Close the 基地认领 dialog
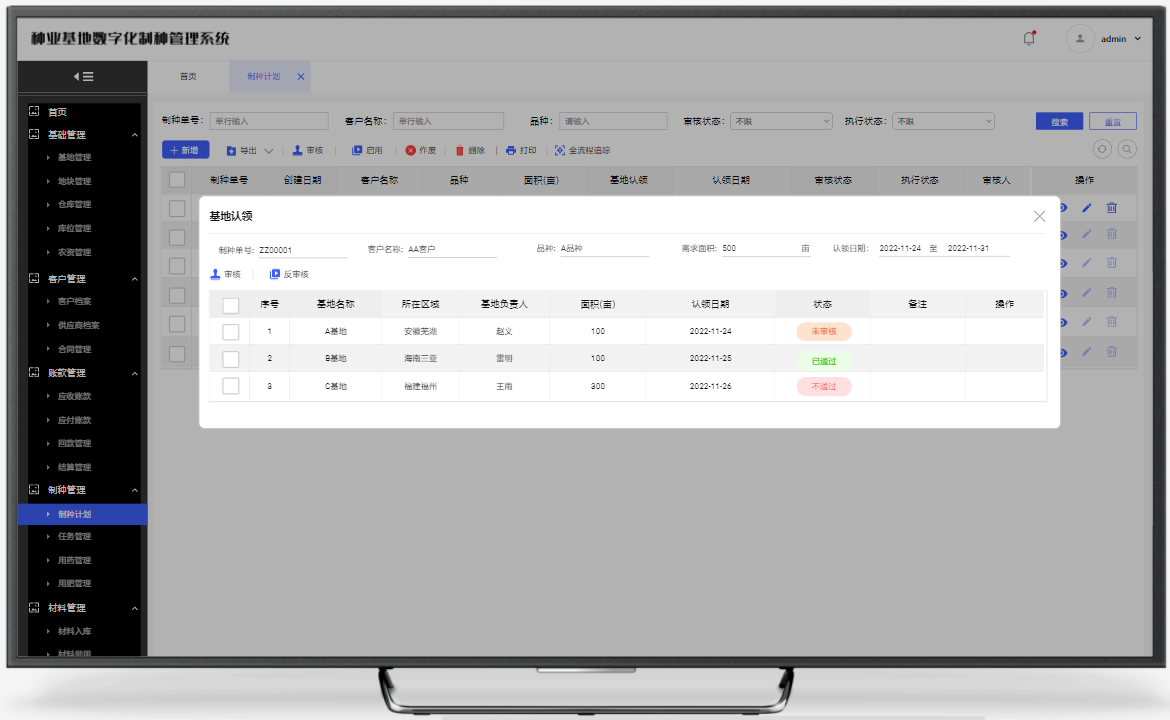This screenshot has height=720, width=1170. pos(1039,216)
